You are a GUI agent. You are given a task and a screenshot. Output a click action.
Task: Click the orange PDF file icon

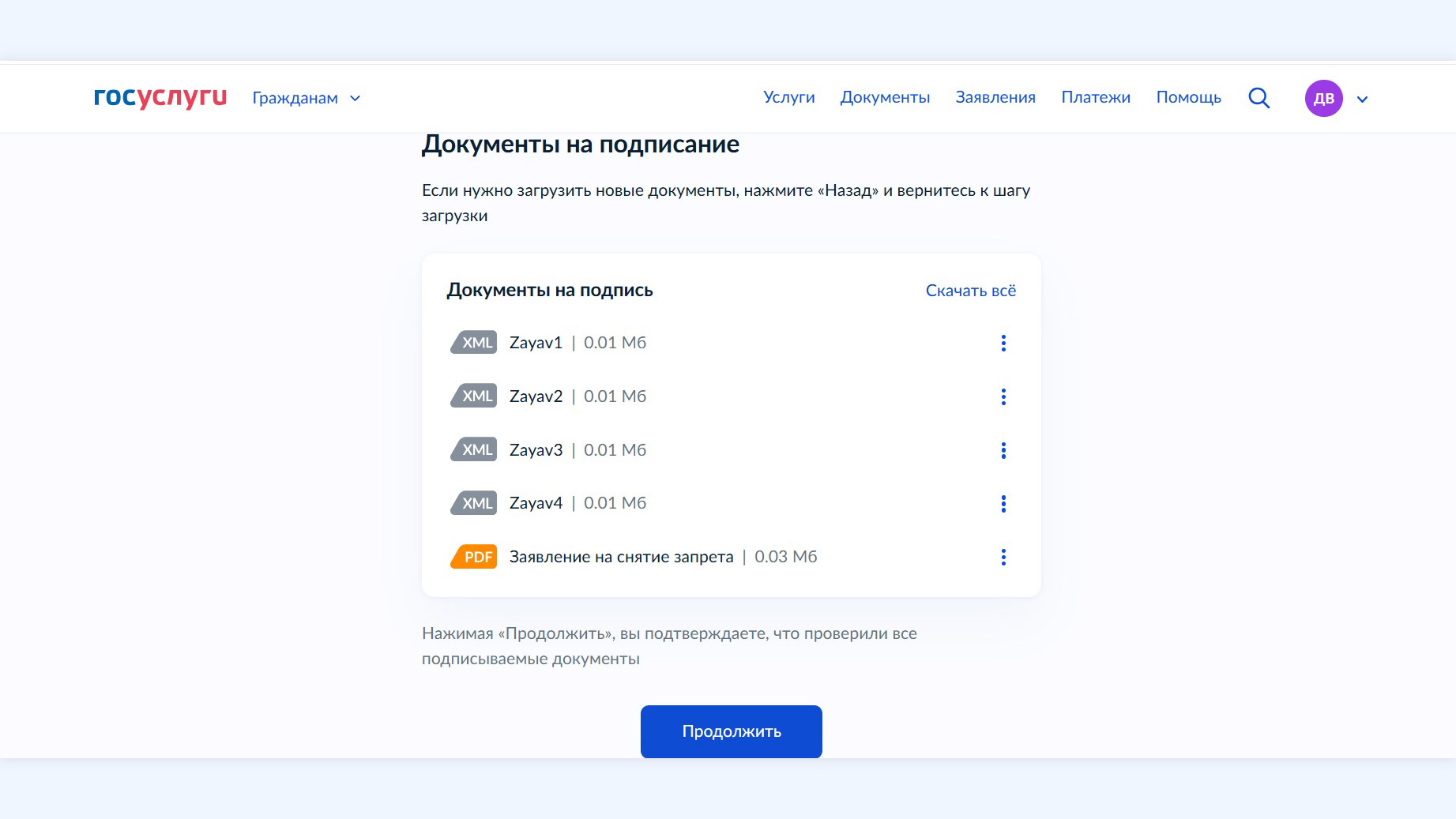474,557
